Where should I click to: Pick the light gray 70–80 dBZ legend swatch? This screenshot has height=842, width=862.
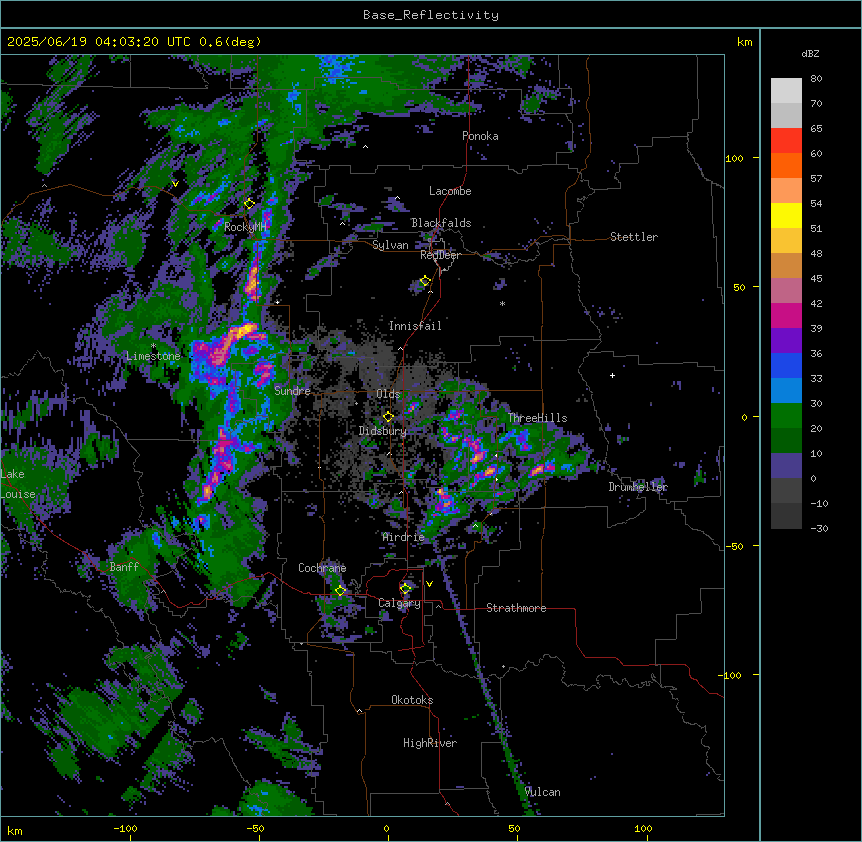(x=786, y=91)
